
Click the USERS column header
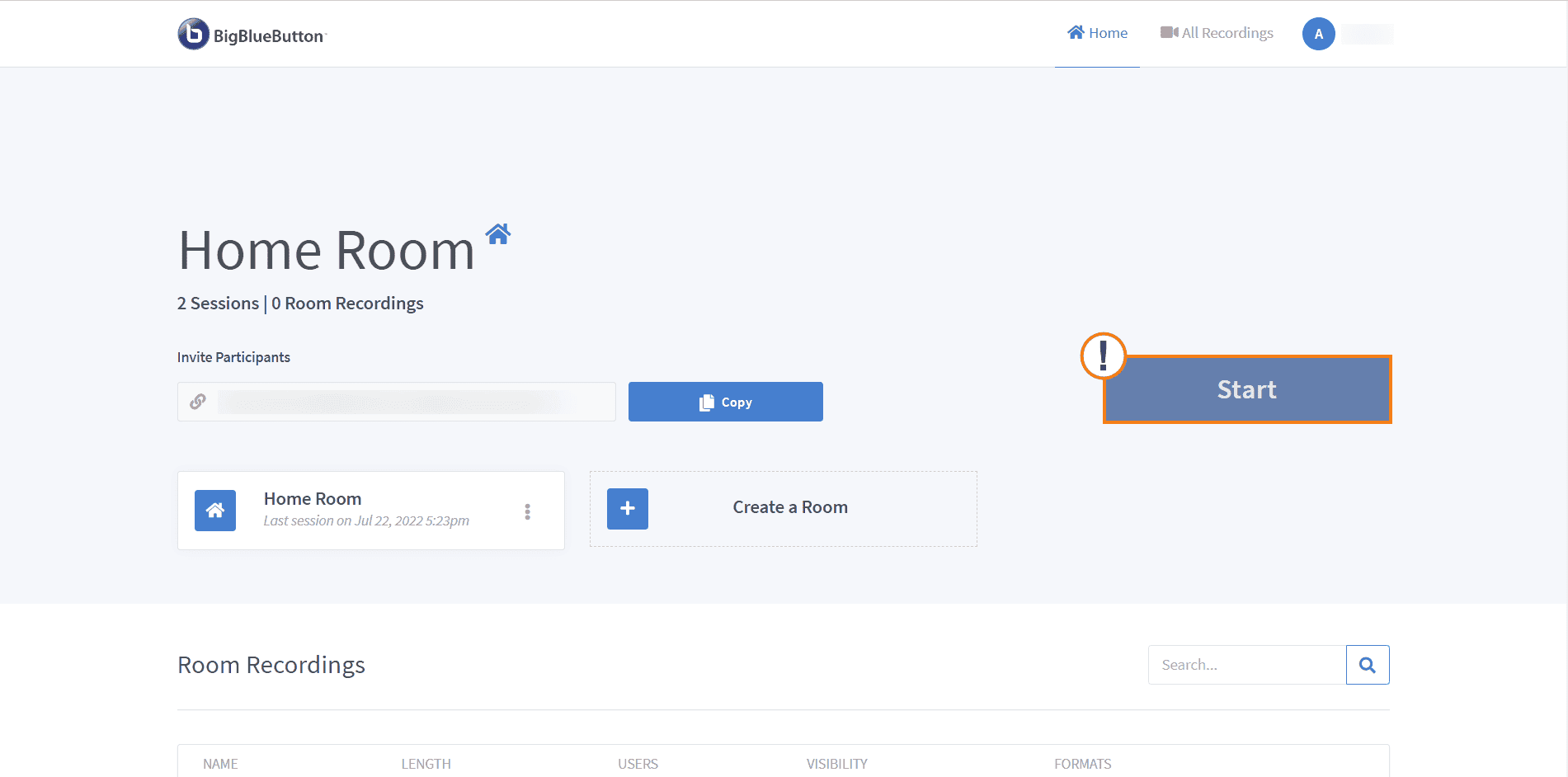pos(638,764)
